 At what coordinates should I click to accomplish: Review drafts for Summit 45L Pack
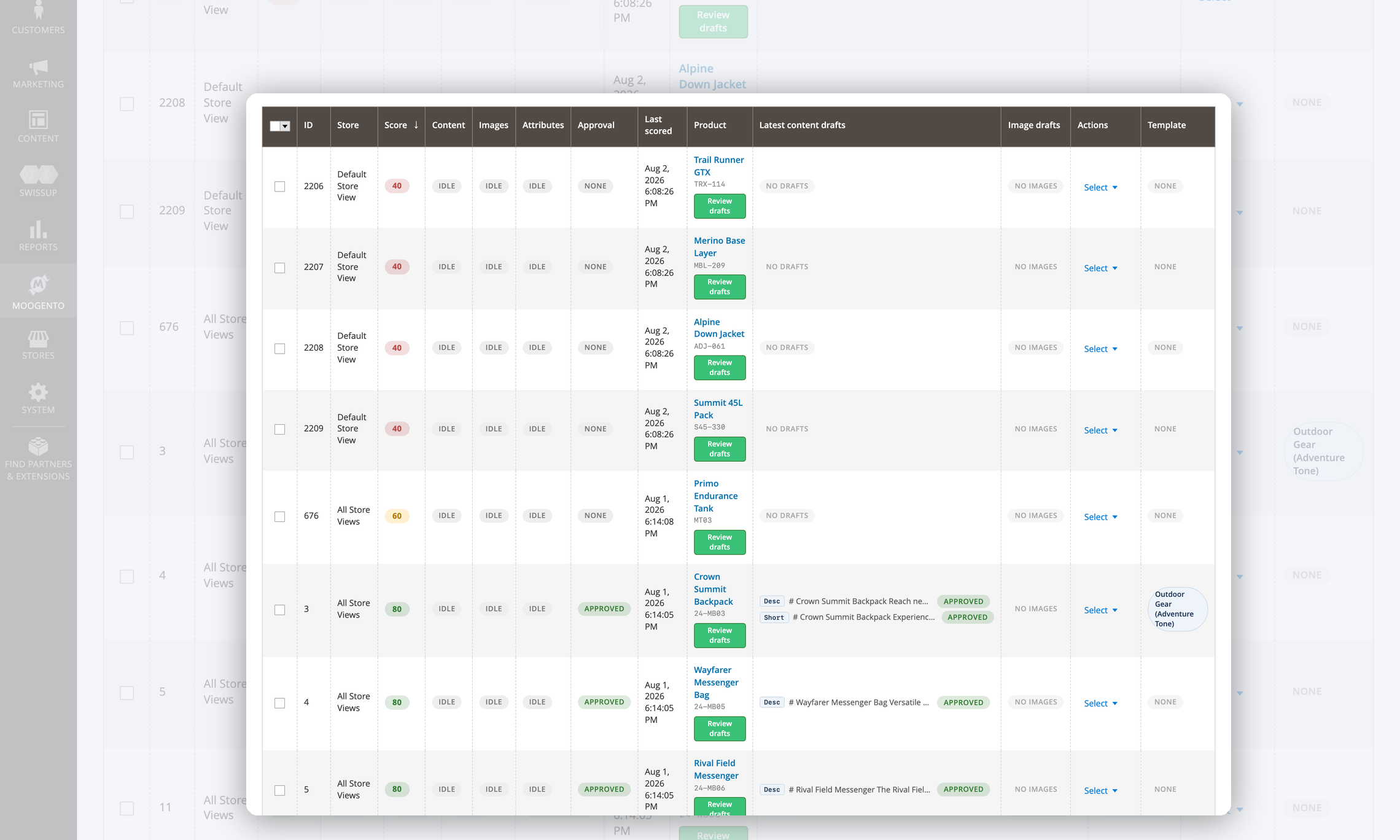(720, 449)
